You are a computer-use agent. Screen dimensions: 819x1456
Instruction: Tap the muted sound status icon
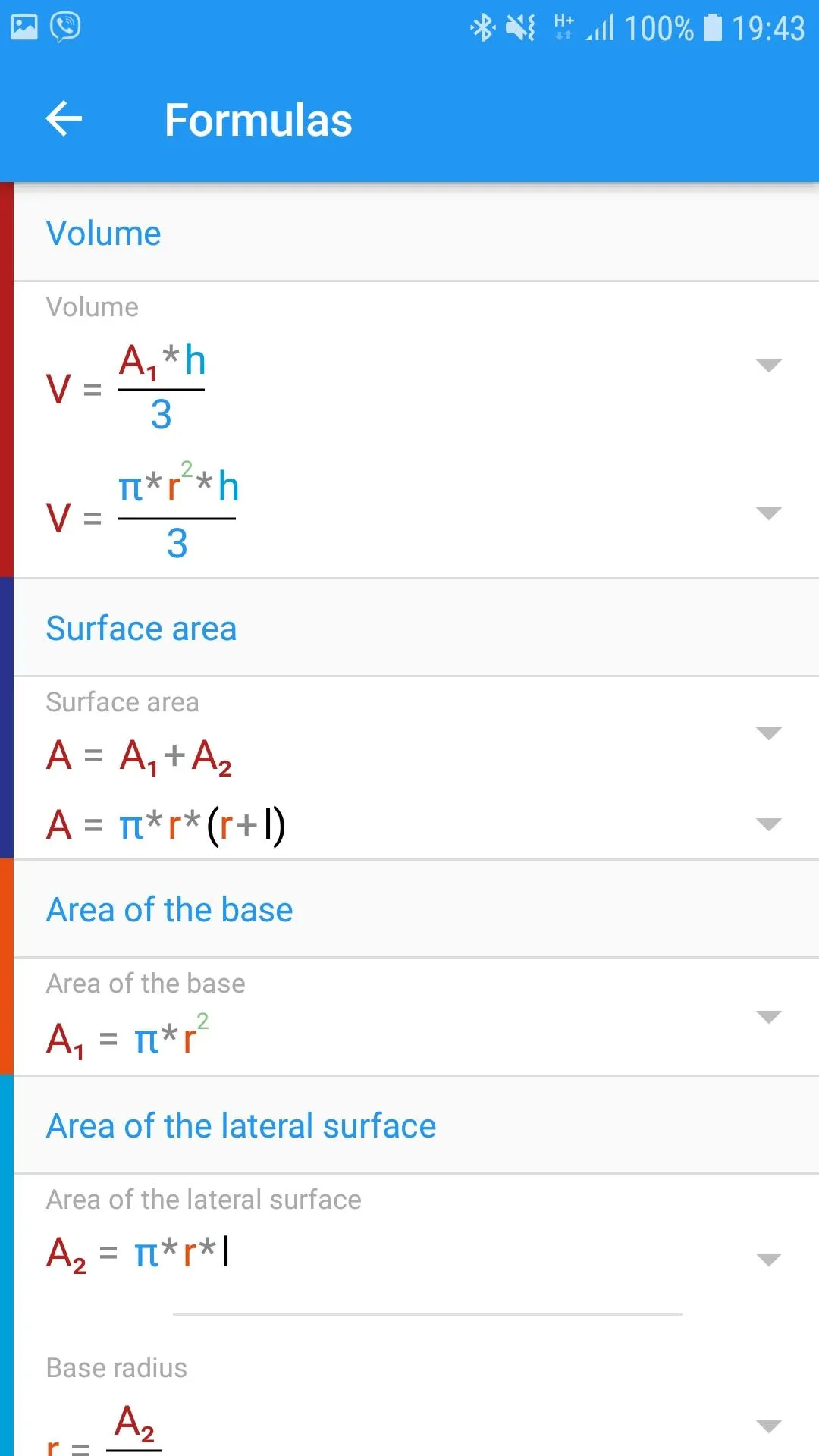521,29
